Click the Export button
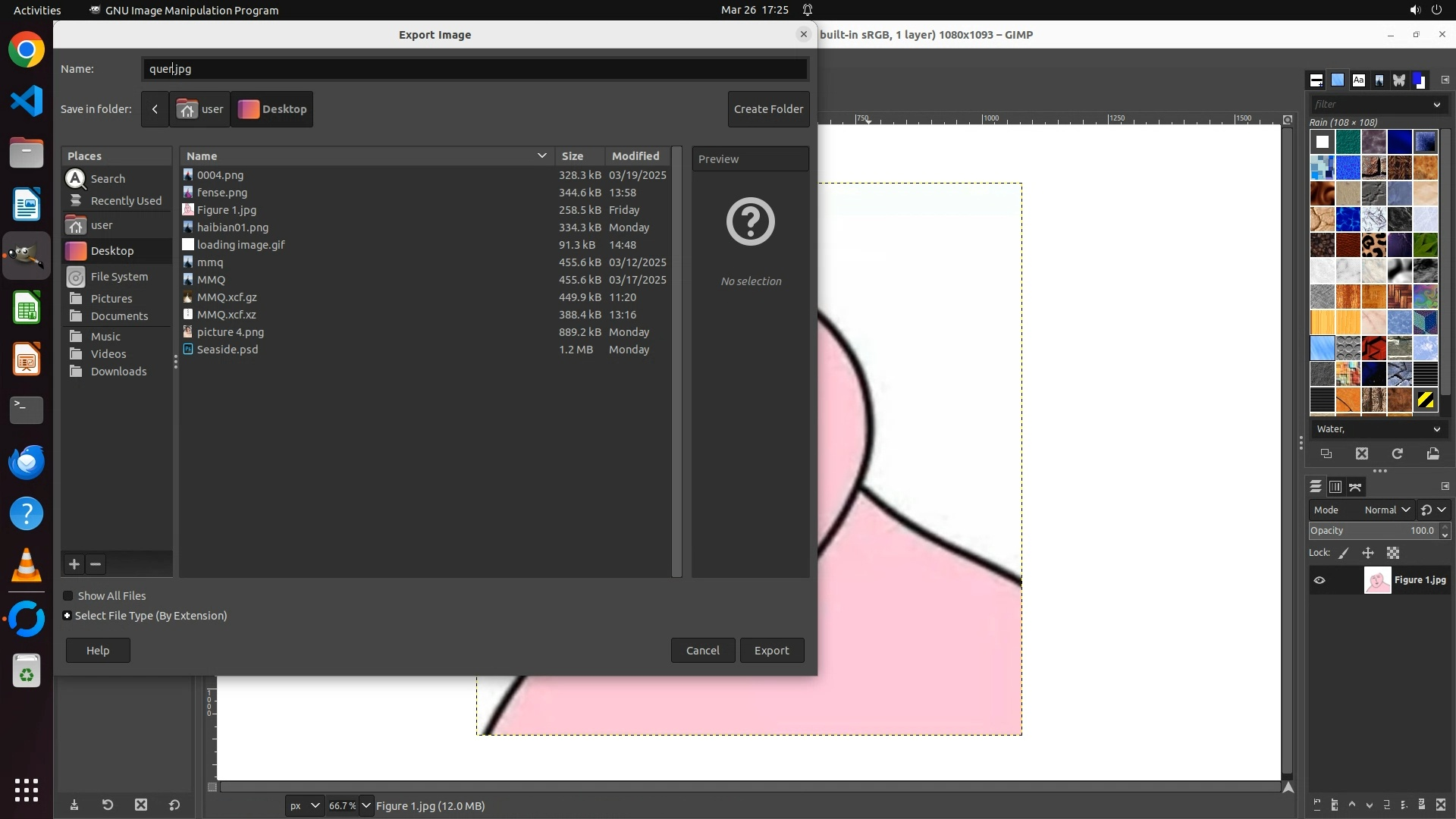This screenshot has width=1456, height=819. tap(771, 651)
